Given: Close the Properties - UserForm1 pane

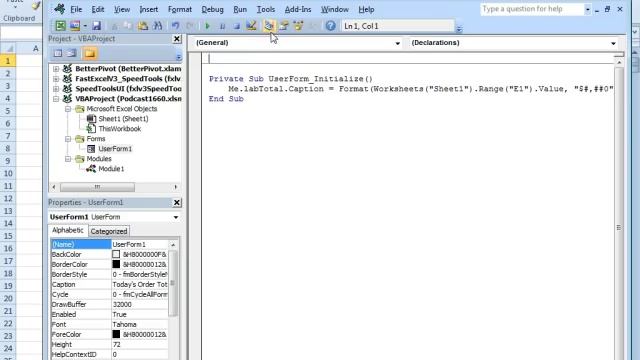Looking at the screenshot, I should [176, 202].
